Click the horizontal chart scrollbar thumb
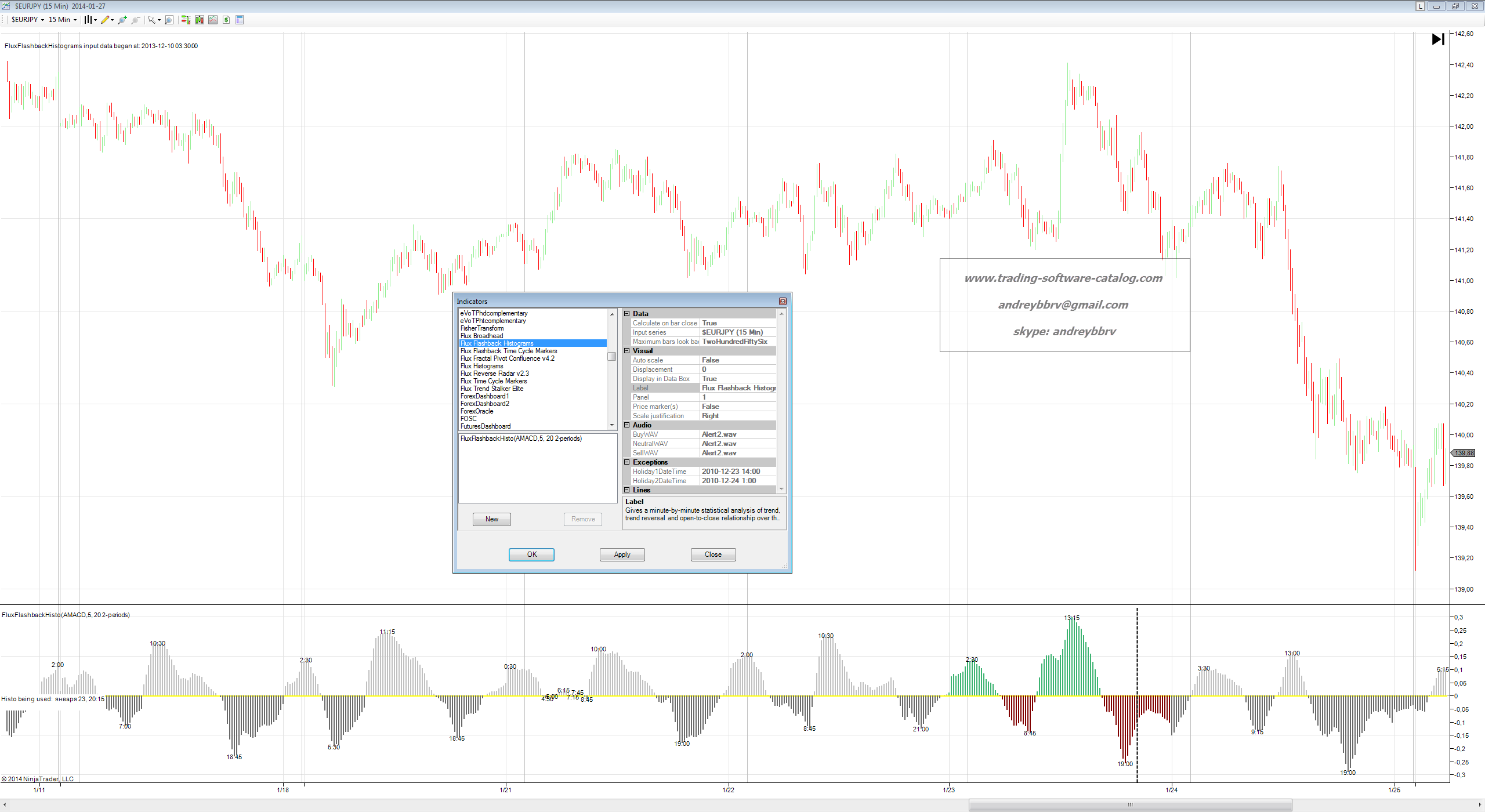 pos(1129,804)
